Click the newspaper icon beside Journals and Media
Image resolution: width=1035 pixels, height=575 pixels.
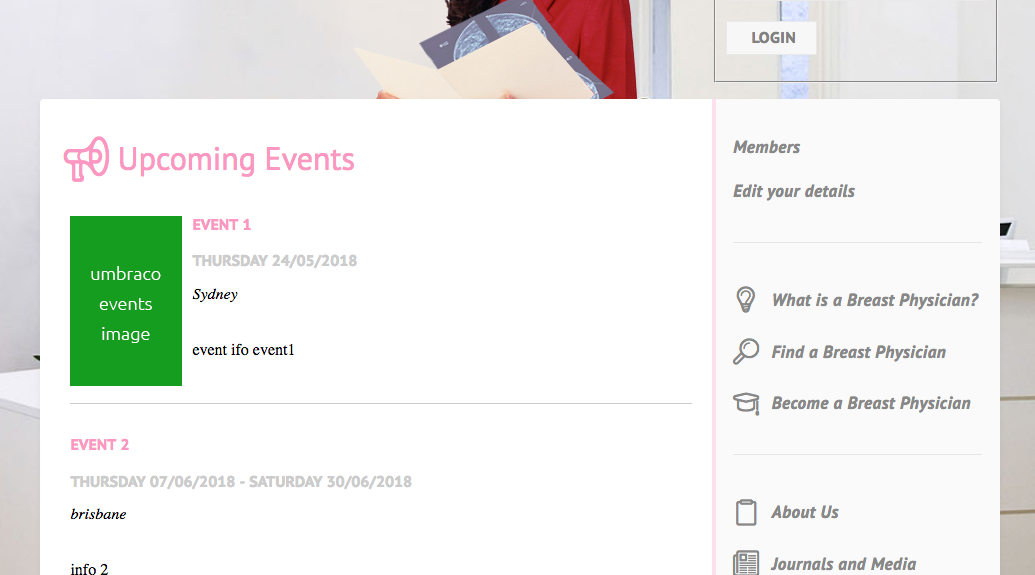pos(746,563)
